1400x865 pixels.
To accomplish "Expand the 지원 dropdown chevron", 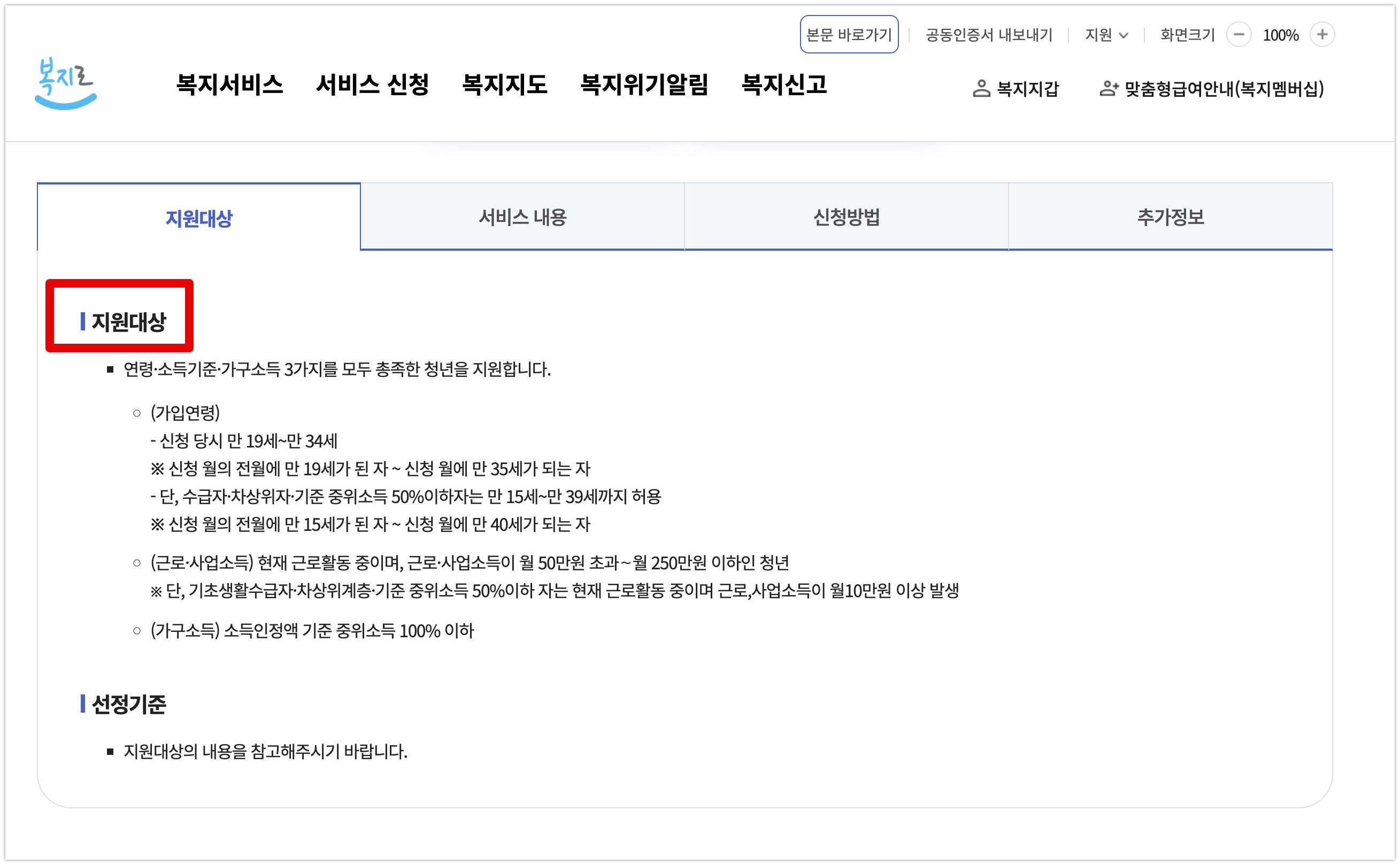I will pyautogui.click(x=1123, y=35).
